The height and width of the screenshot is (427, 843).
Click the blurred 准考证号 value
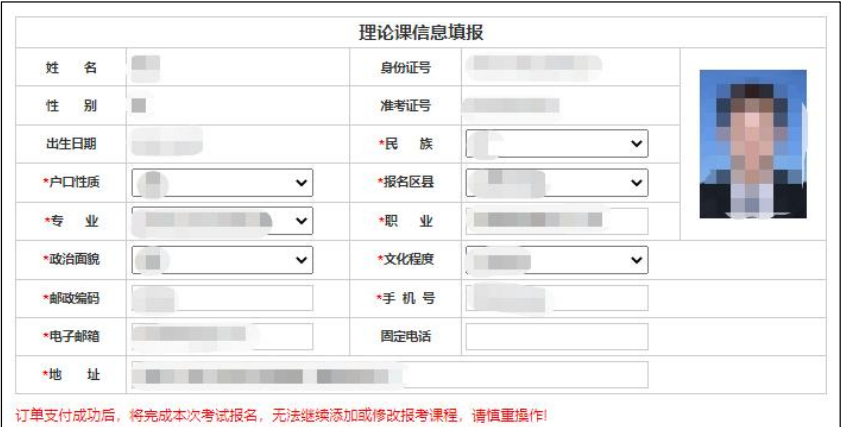point(512,106)
